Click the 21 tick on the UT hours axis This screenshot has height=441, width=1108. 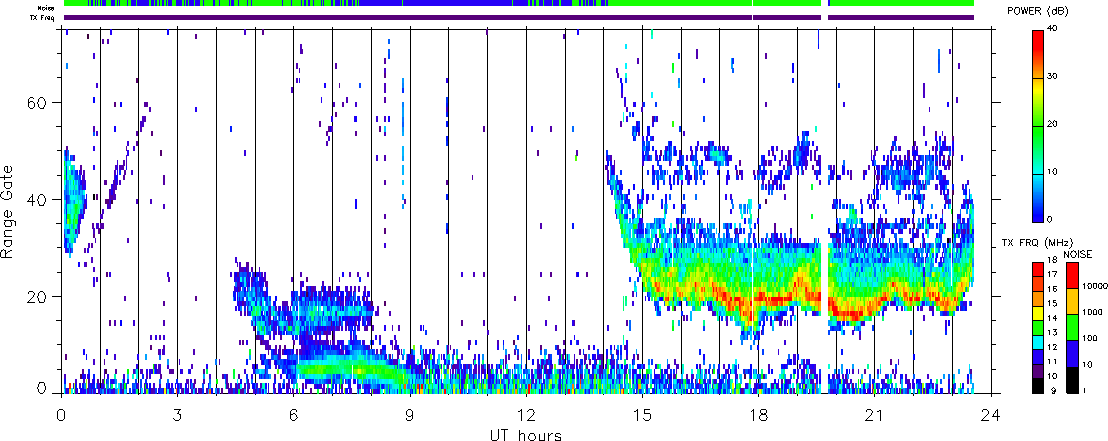[875, 414]
